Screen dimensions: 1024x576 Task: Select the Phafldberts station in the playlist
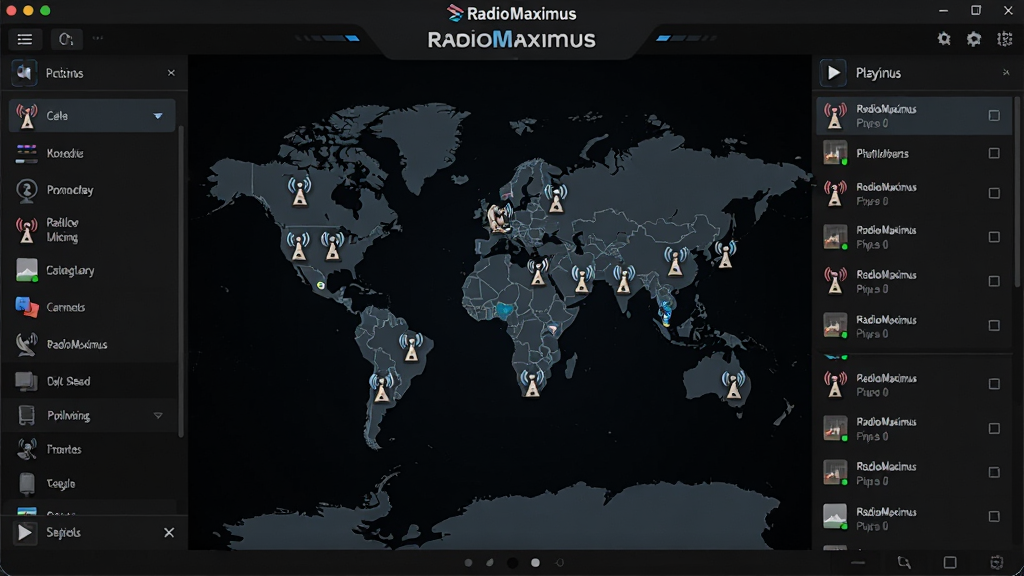coord(914,153)
